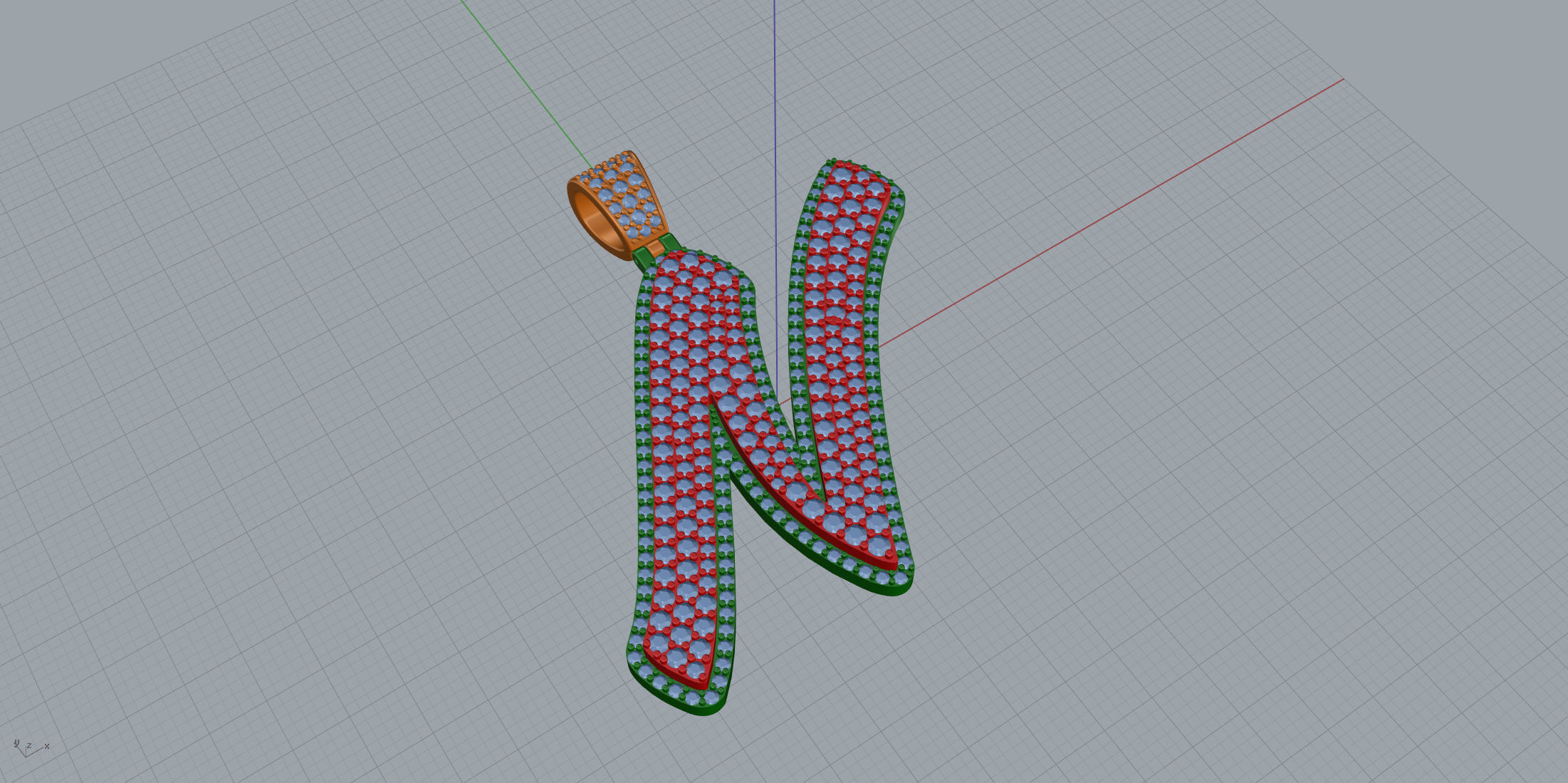Click the green hinge connecting bail to letter
This screenshot has width=1568, height=783.
tap(656, 253)
